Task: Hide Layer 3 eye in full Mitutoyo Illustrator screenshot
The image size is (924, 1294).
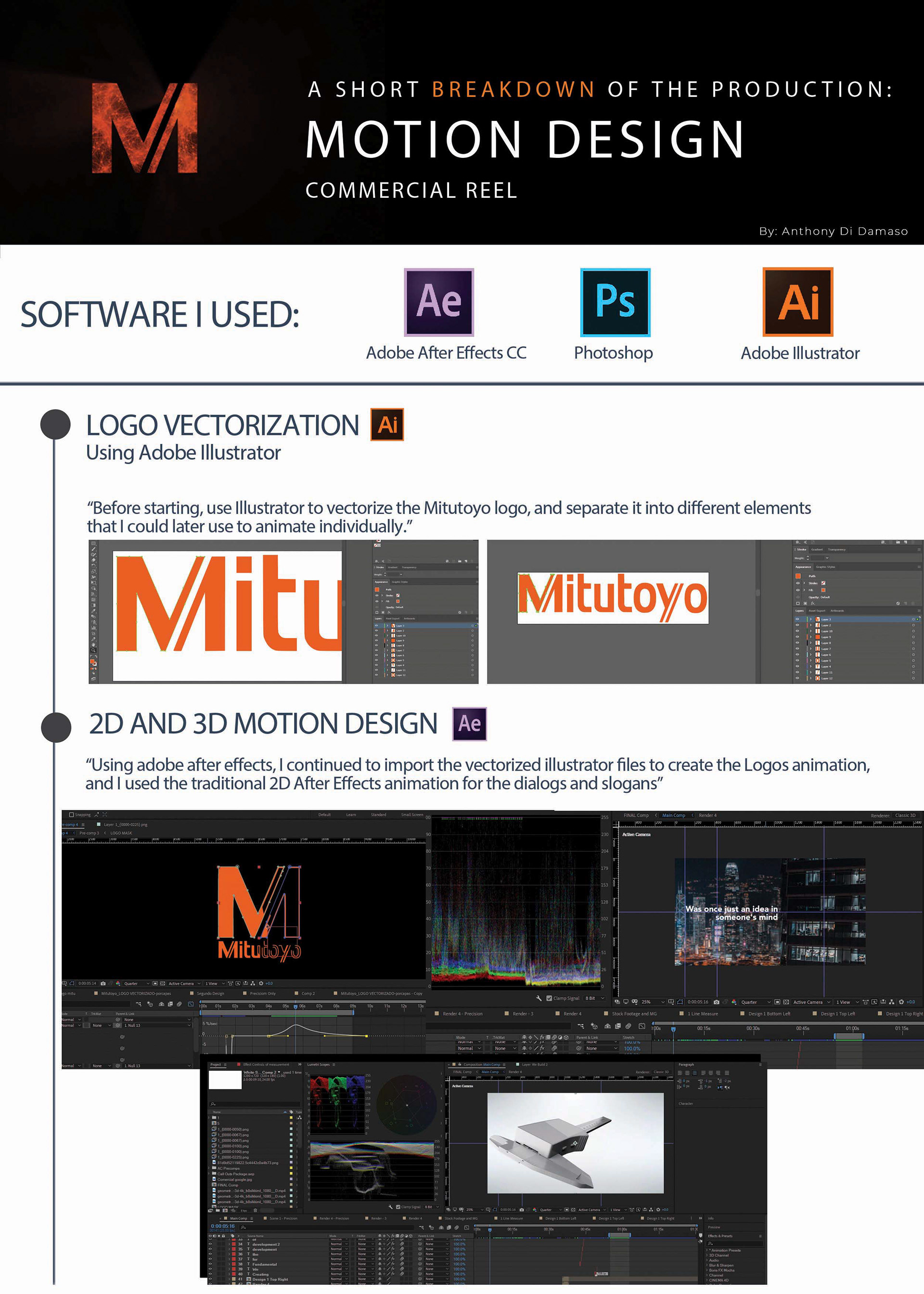Action: click(x=798, y=620)
